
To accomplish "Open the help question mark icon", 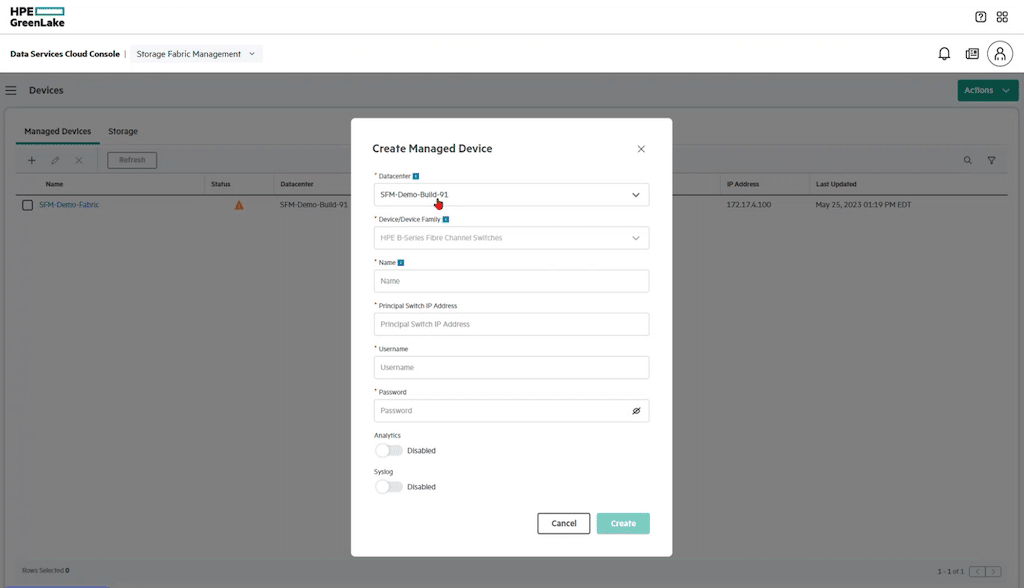I will (x=980, y=17).
